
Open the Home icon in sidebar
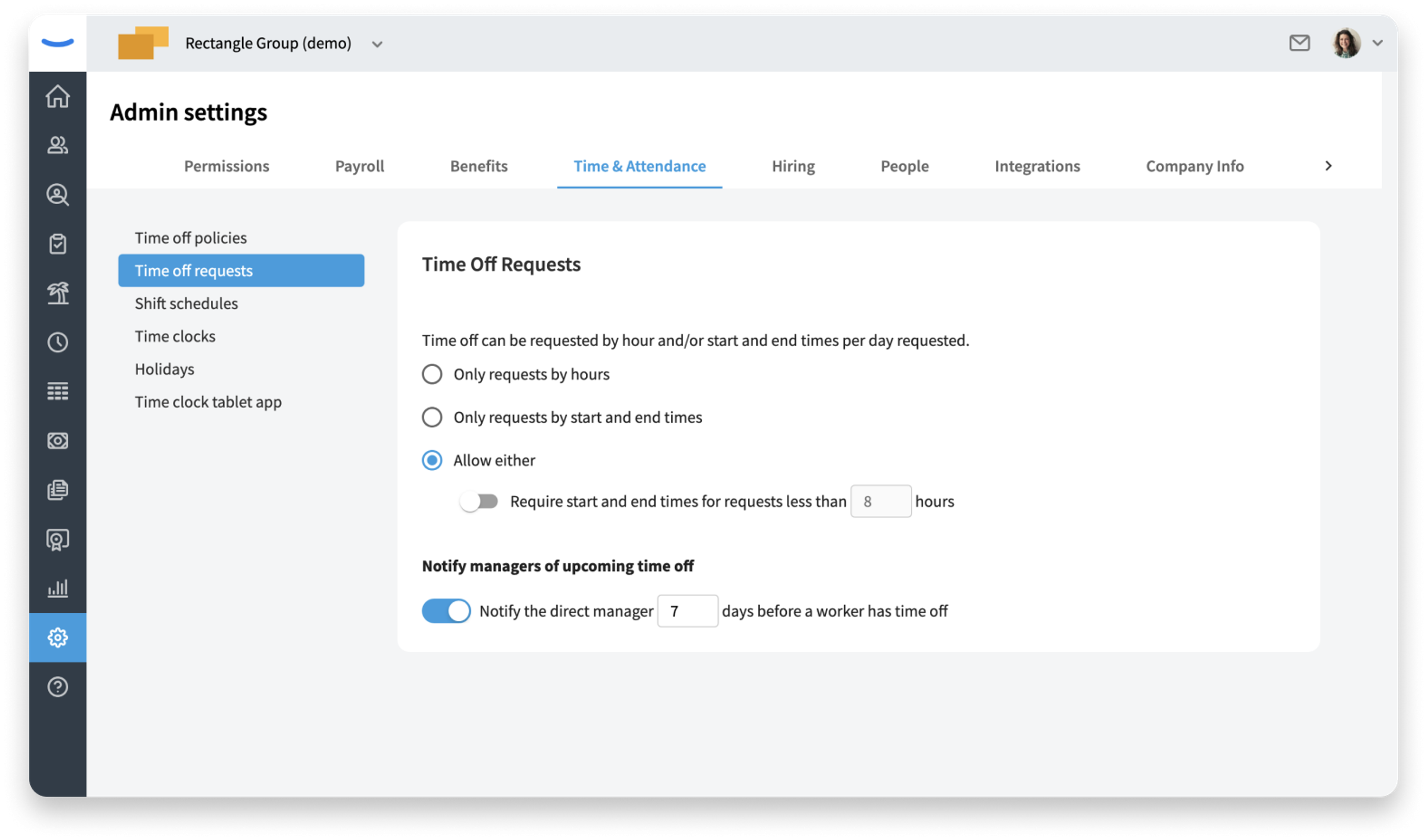click(x=57, y=96)
